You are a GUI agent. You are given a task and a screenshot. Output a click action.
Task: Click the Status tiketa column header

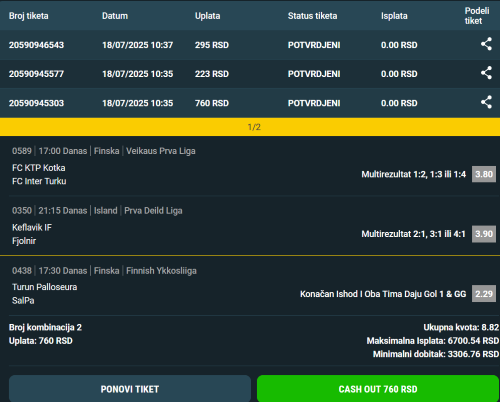tap(312, 16)
